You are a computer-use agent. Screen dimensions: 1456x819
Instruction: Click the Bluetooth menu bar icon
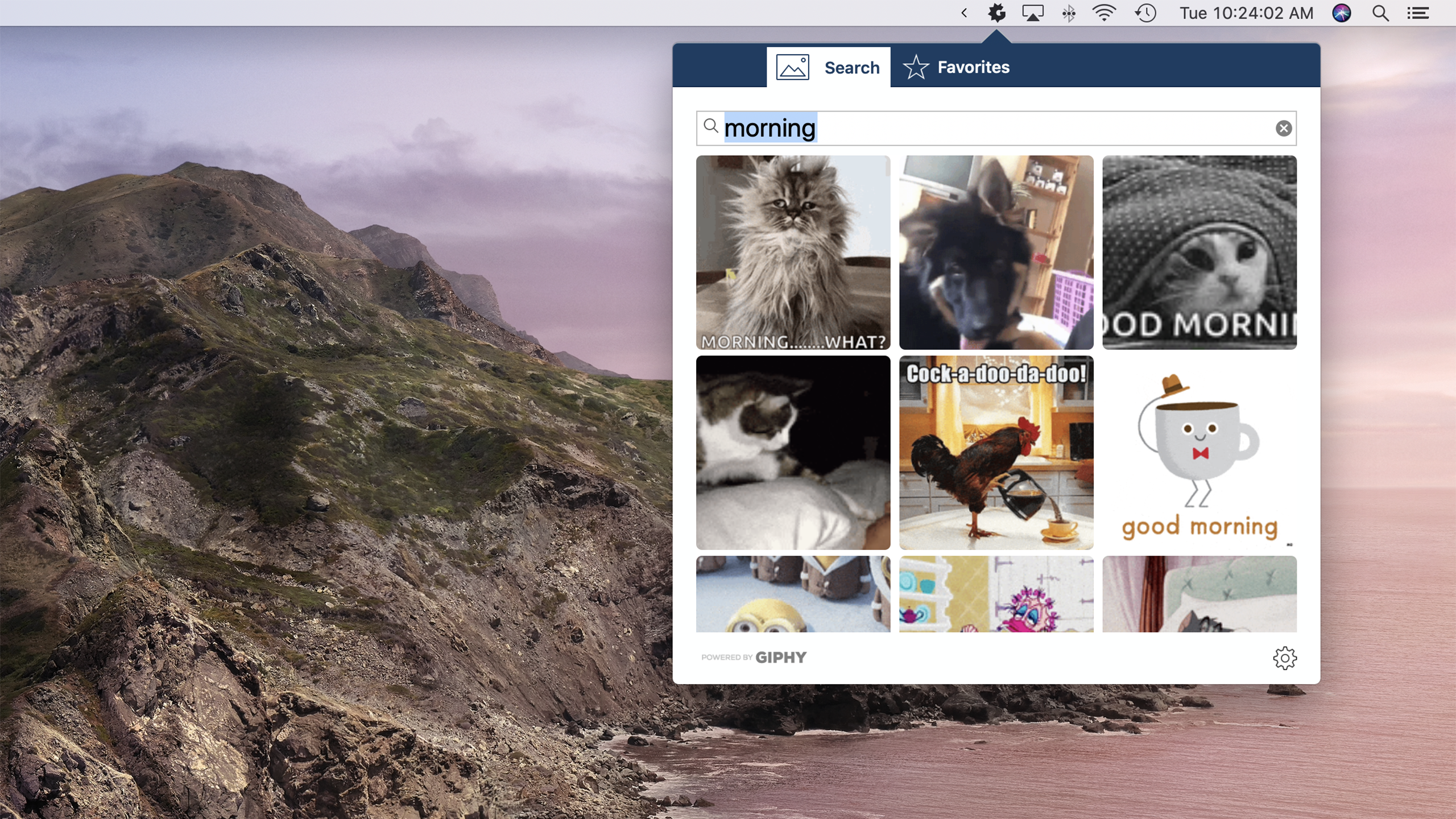tap(1069, 13)
